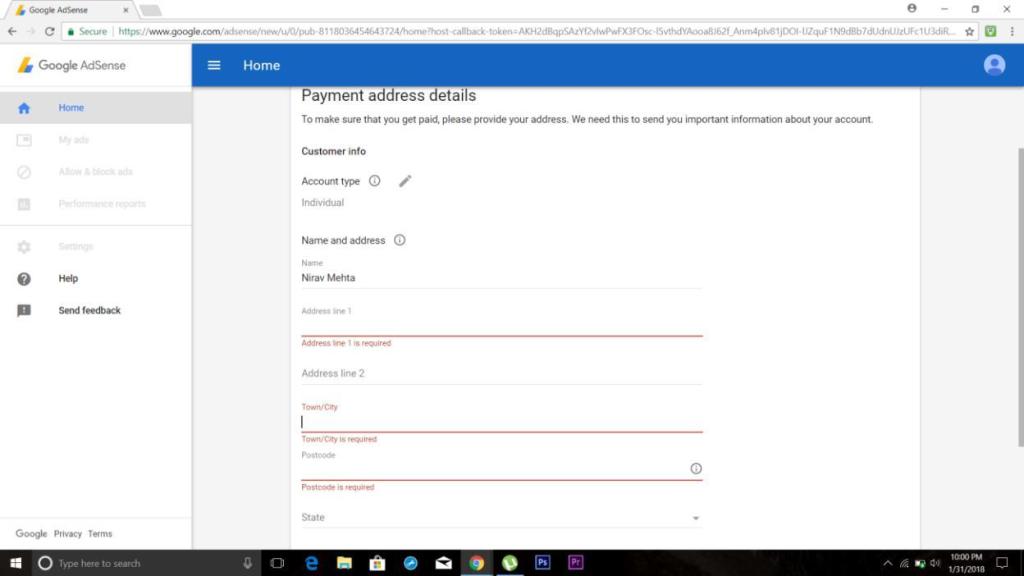1024x576 pixels.
Task: Open the hamburger navigation menu
Action: tap(213, 65)
